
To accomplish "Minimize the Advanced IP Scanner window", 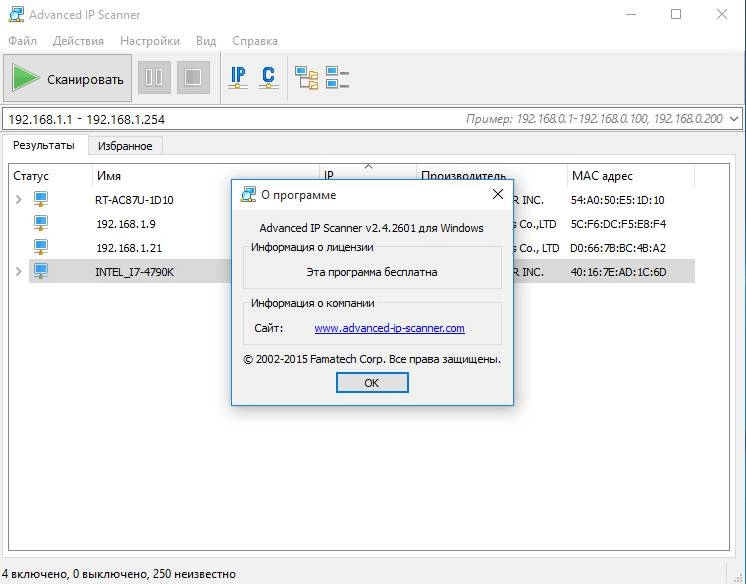I will (x=631, y=14).
